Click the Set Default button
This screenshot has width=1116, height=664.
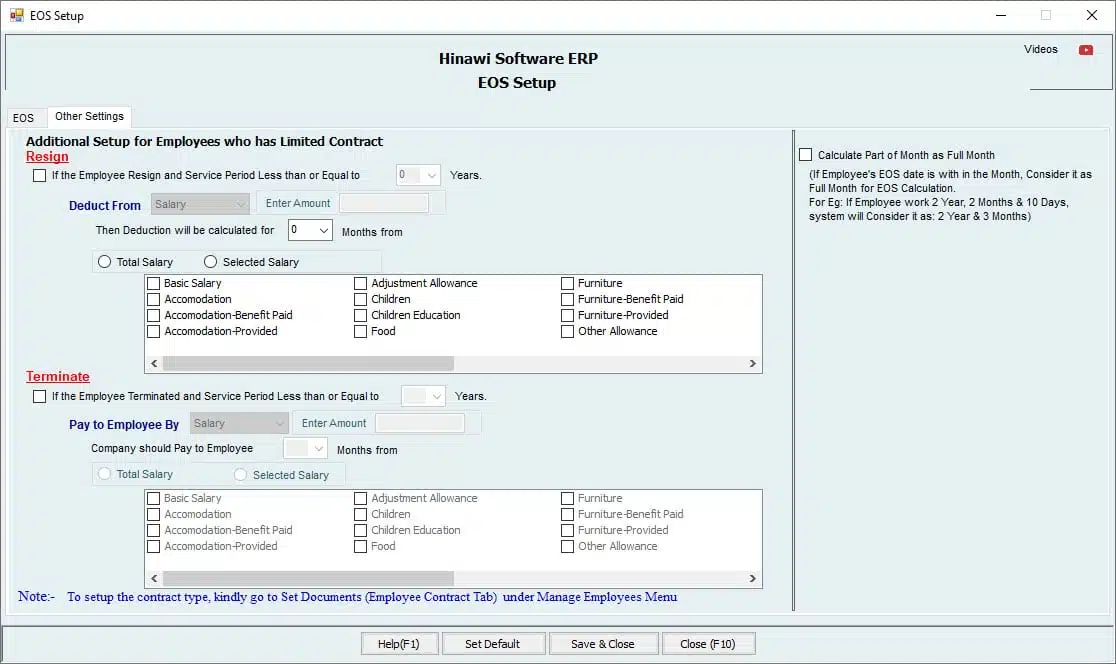click(493, 644)
